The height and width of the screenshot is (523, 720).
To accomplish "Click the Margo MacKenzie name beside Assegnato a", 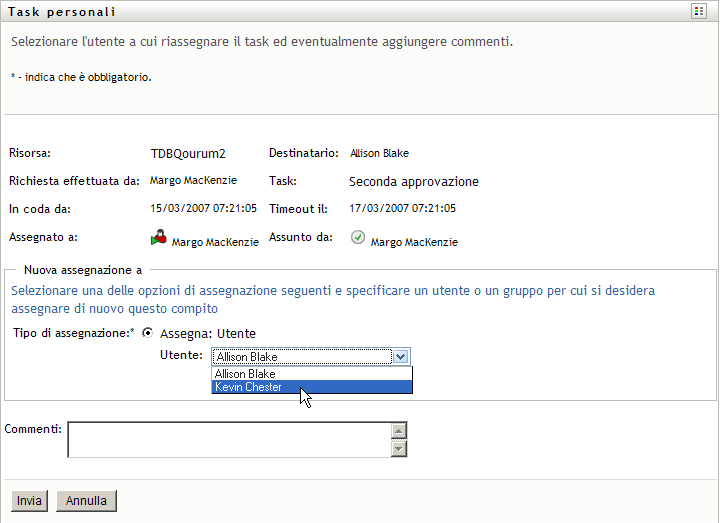I will [214, 242].
